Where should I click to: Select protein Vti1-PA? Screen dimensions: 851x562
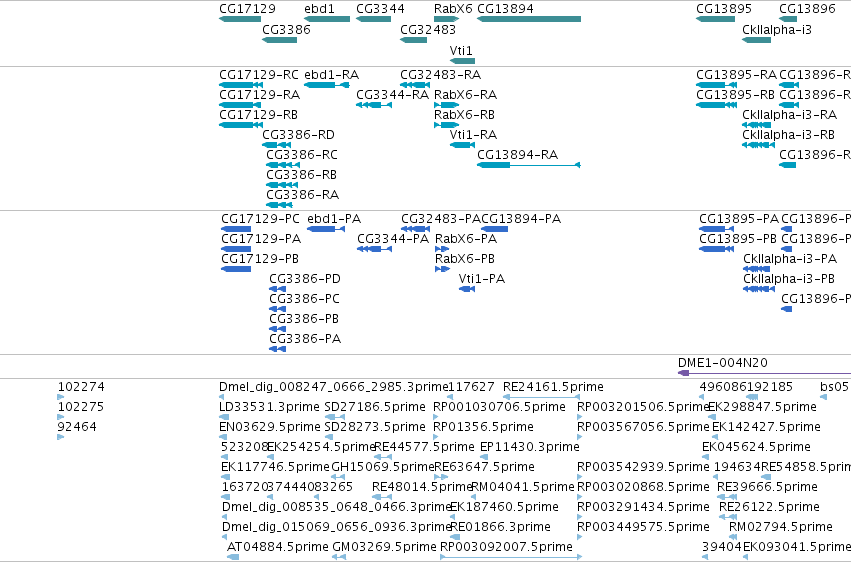coord(467,289)
